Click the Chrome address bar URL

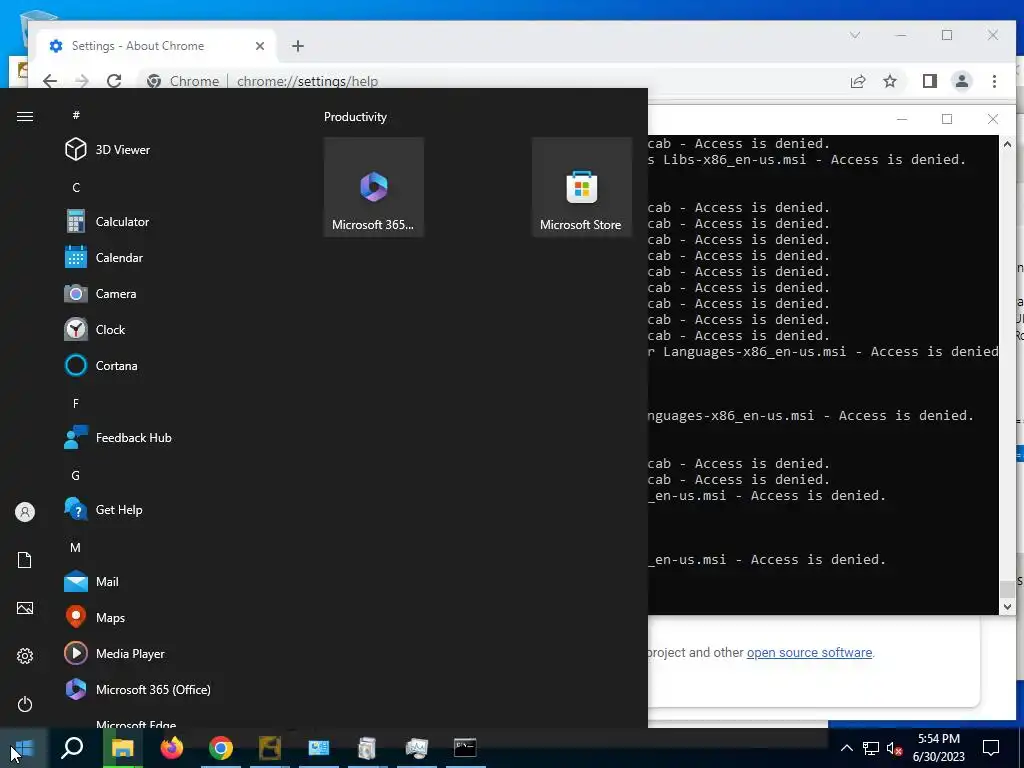click(307, 82)
